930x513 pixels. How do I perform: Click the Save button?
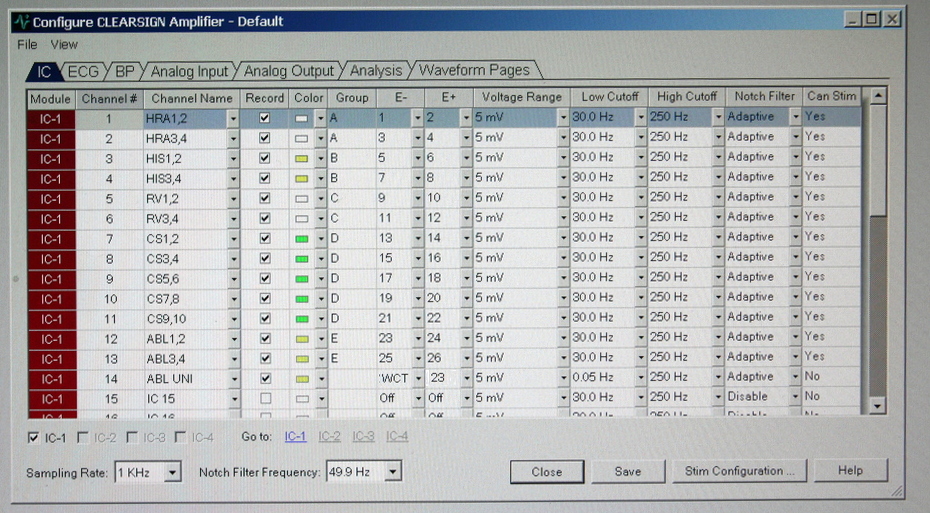click(x=628, y=471)
